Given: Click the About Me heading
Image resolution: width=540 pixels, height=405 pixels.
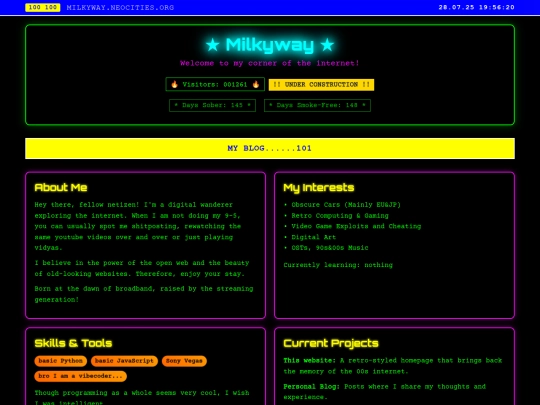Looking at the screenshot, I should pos(61,187).
